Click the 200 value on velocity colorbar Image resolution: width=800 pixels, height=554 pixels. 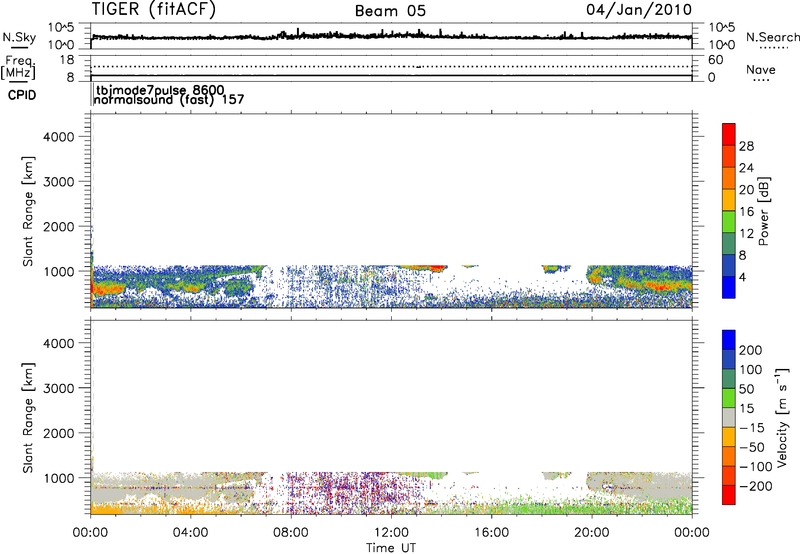[751, 350]
